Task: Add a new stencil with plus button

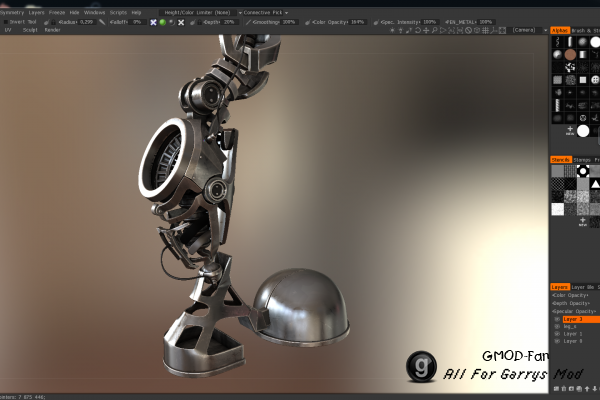Action: point(582,222)
